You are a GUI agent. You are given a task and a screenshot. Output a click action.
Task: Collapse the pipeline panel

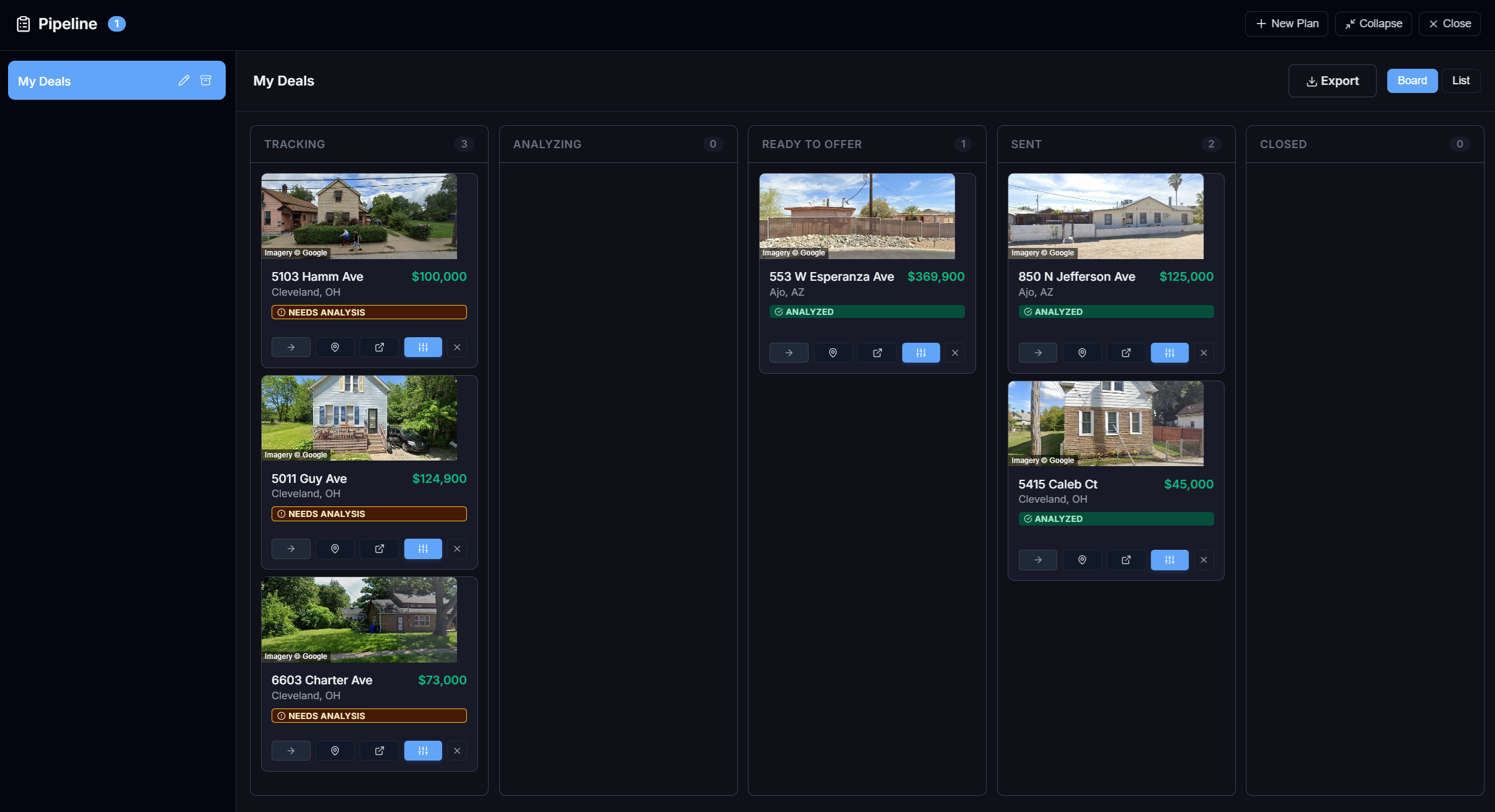(1373, 24)
